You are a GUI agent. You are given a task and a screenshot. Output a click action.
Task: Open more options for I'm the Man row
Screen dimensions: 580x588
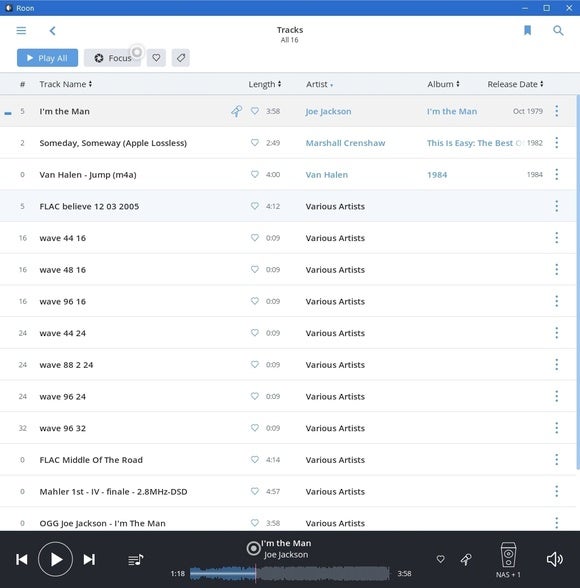pos(557,111)
